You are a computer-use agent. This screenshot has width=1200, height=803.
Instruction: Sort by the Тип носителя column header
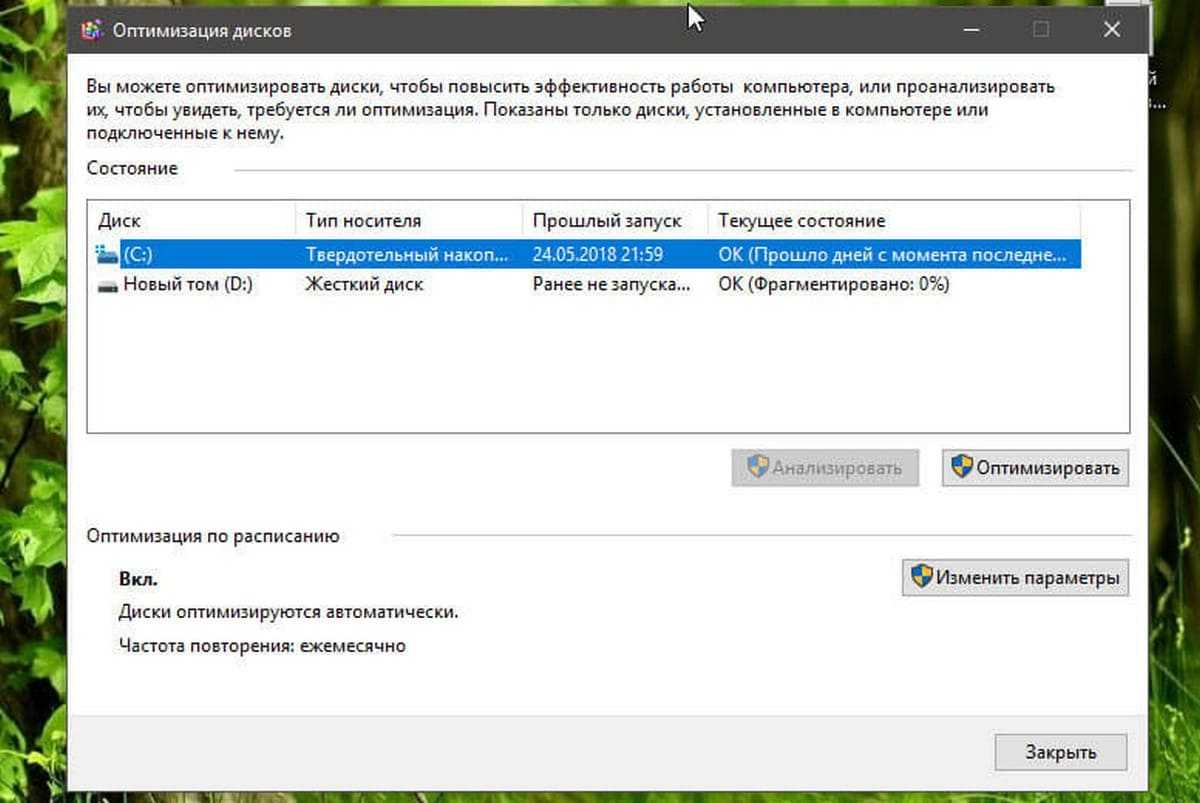[x=408, y=220]
